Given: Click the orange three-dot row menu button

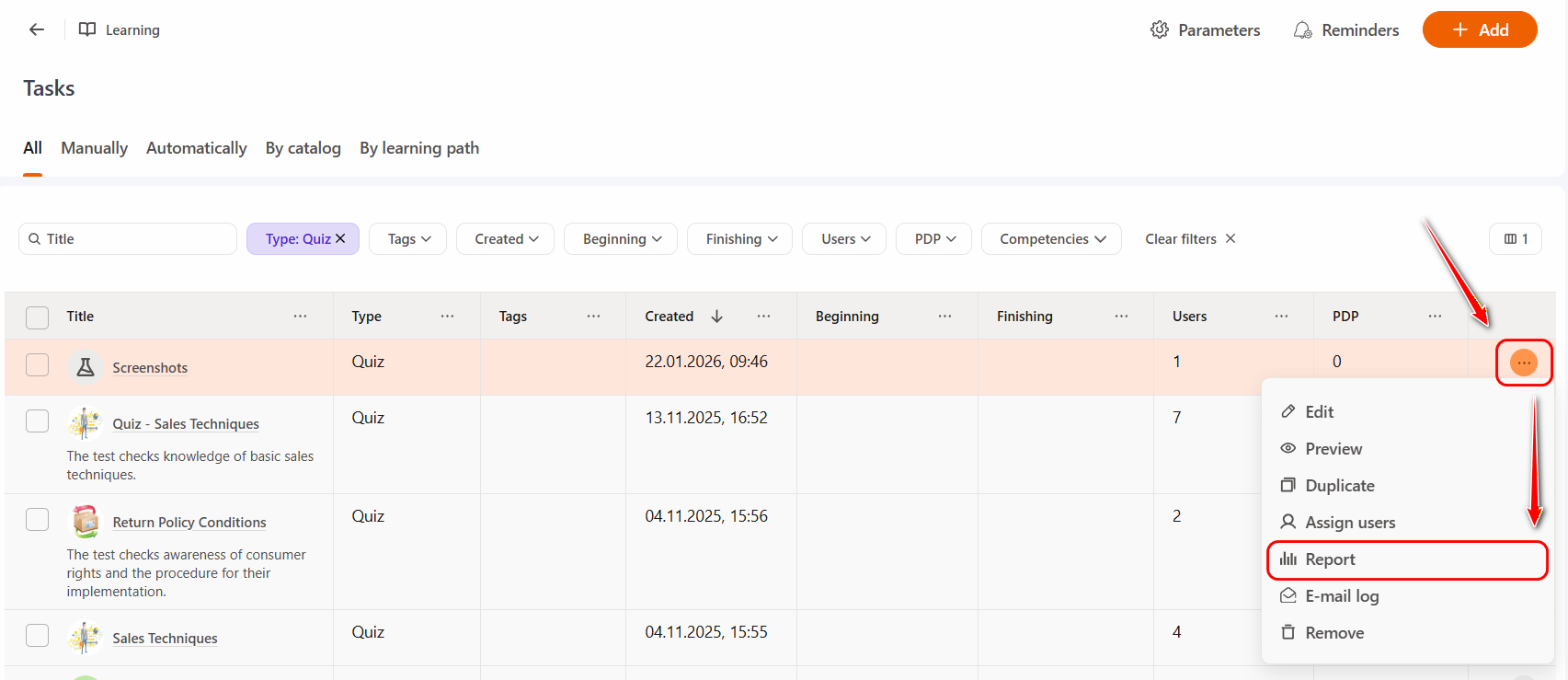Looking at the screenshot, I should pyautogui.click(x=1523, y=363).
